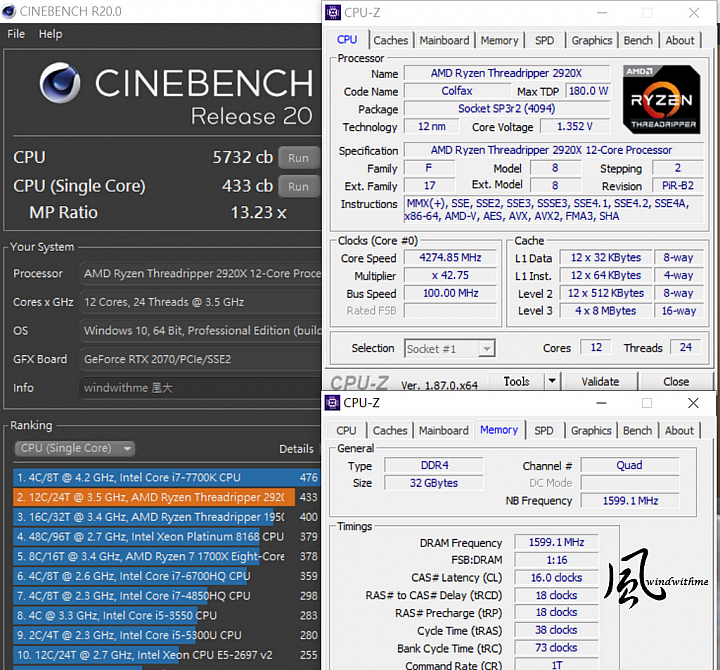Switch to Bench tab in lower CPU-Z
Viewport: 720px width, 670px height.
point(637,431)
